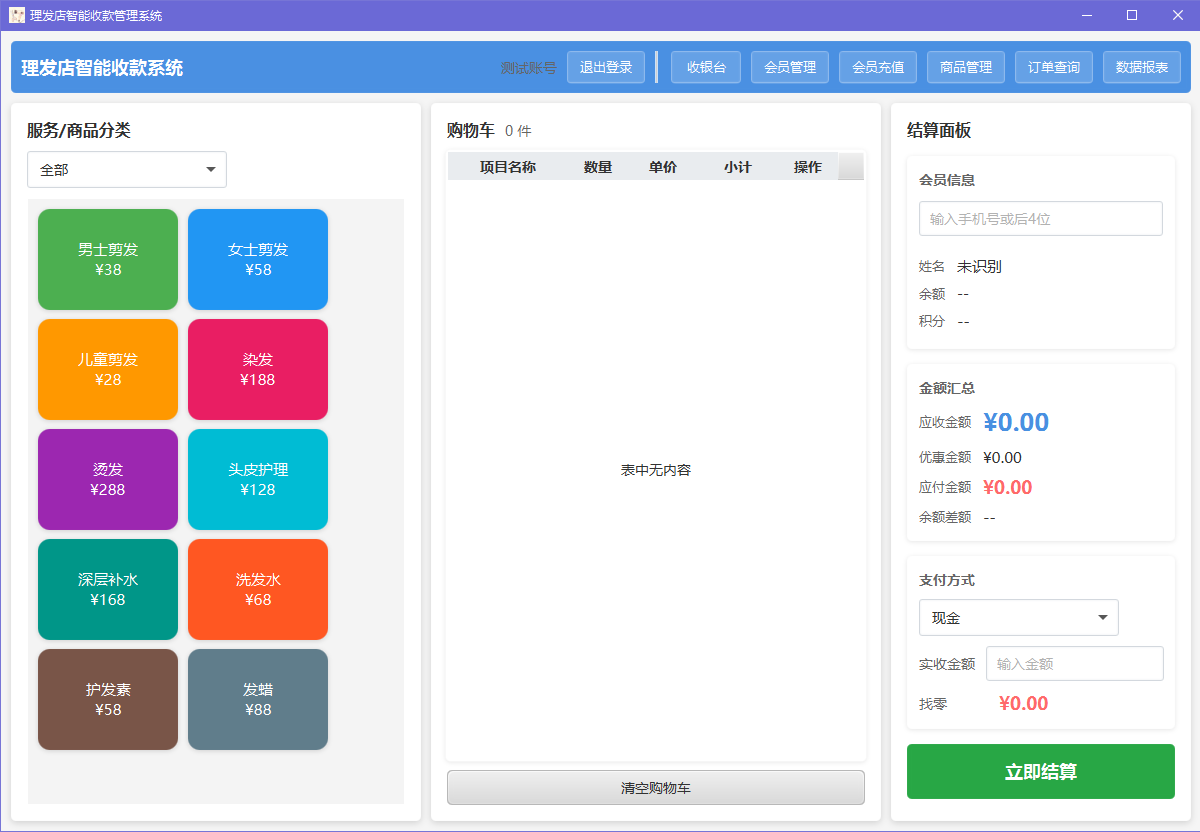
Task: Add 发蜡 ¥88 to the cart
Action: (x=257, y=699)
